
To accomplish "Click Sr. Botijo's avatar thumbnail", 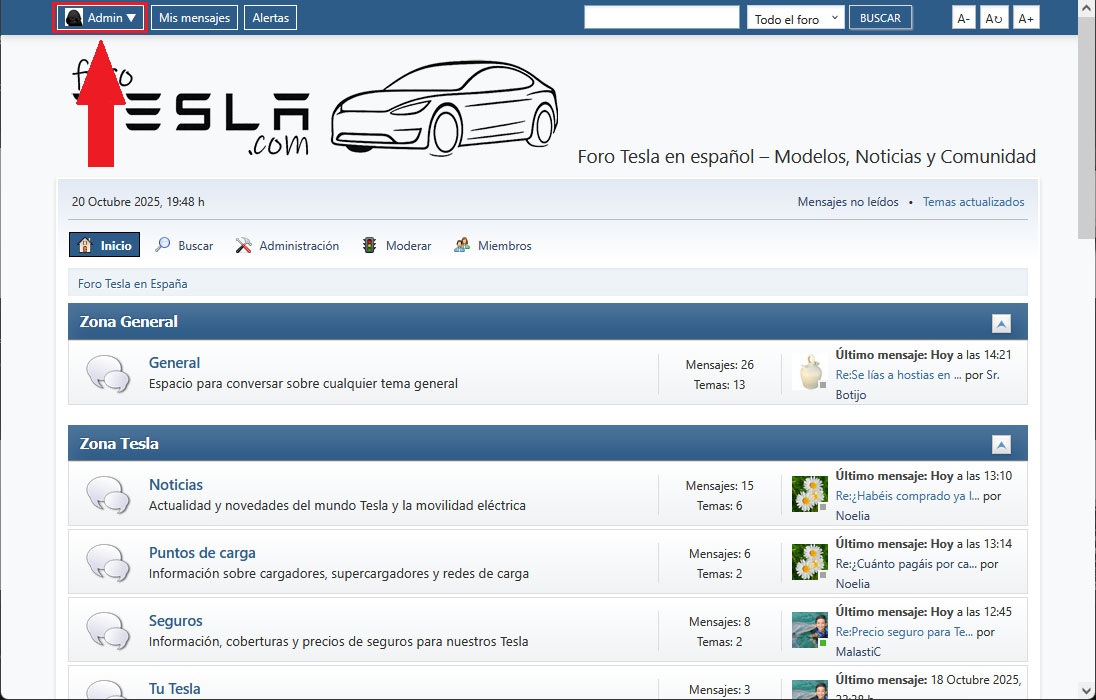I will click(809, 373).
